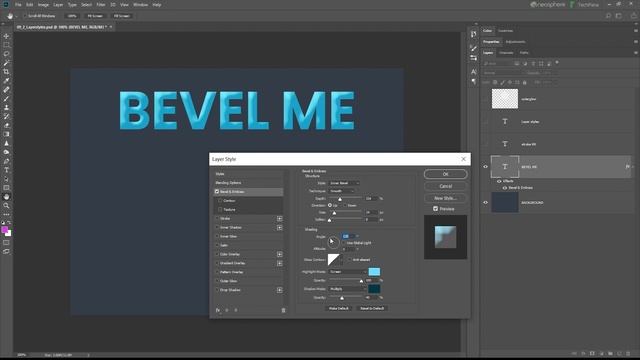Open the Shadow Mode dropdown
The image size is (640, 360).
tap(348, 289)
